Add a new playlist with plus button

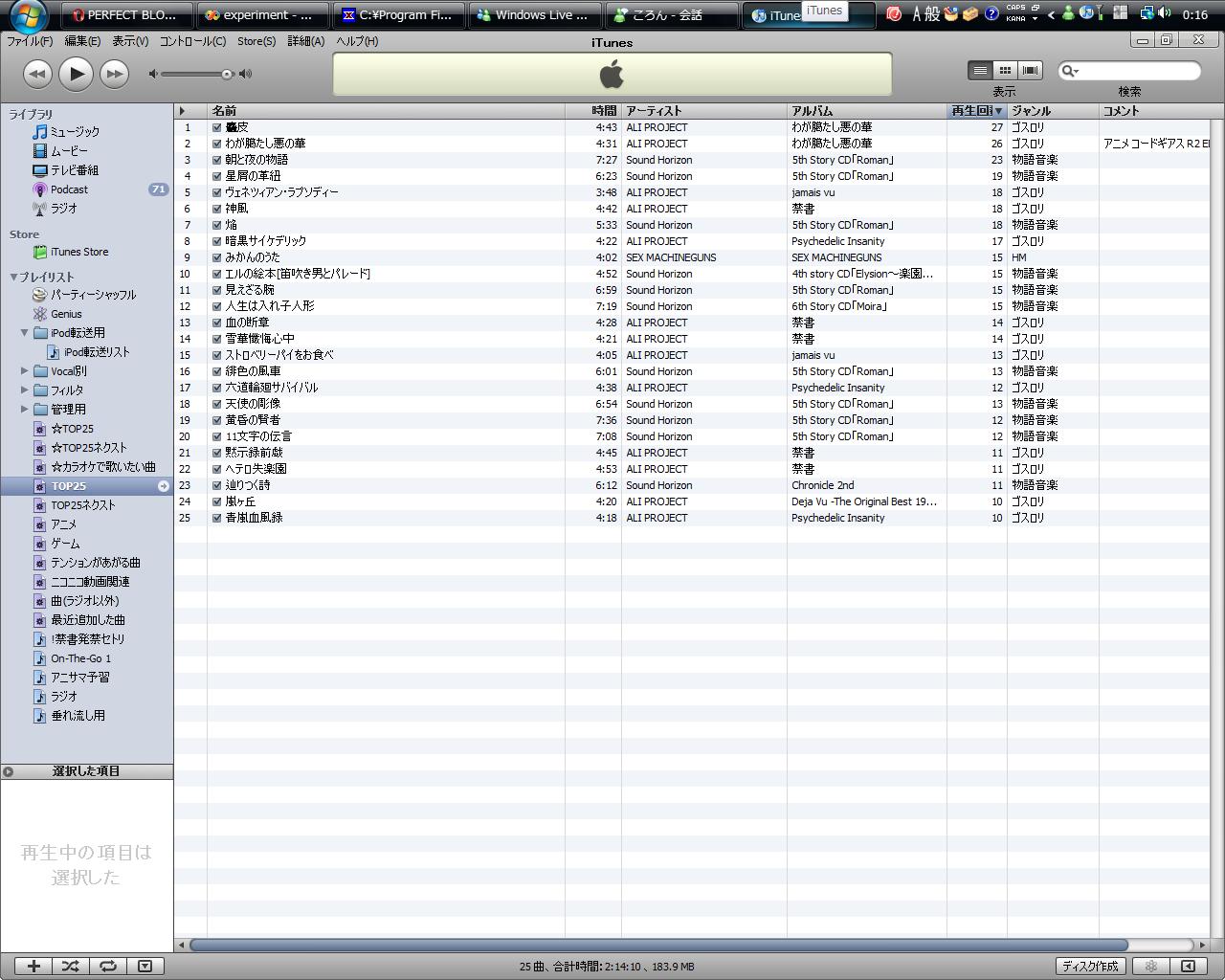pos(33,967)
